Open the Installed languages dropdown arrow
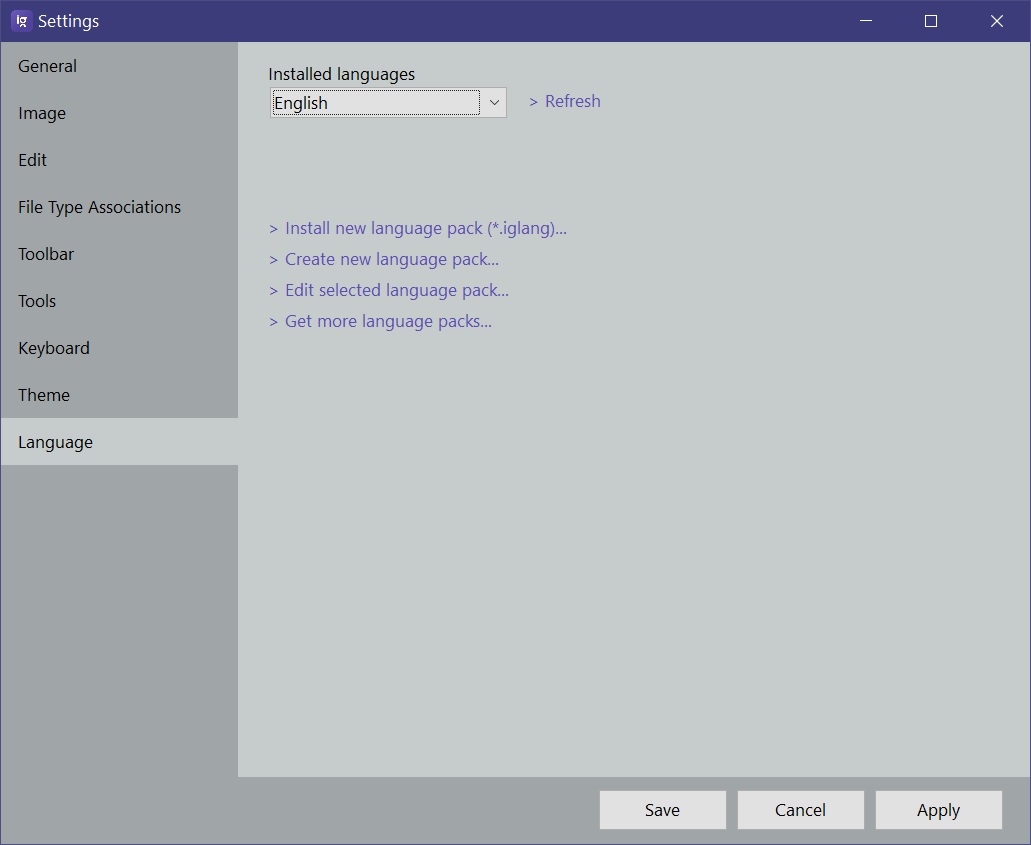 [494, 103]
